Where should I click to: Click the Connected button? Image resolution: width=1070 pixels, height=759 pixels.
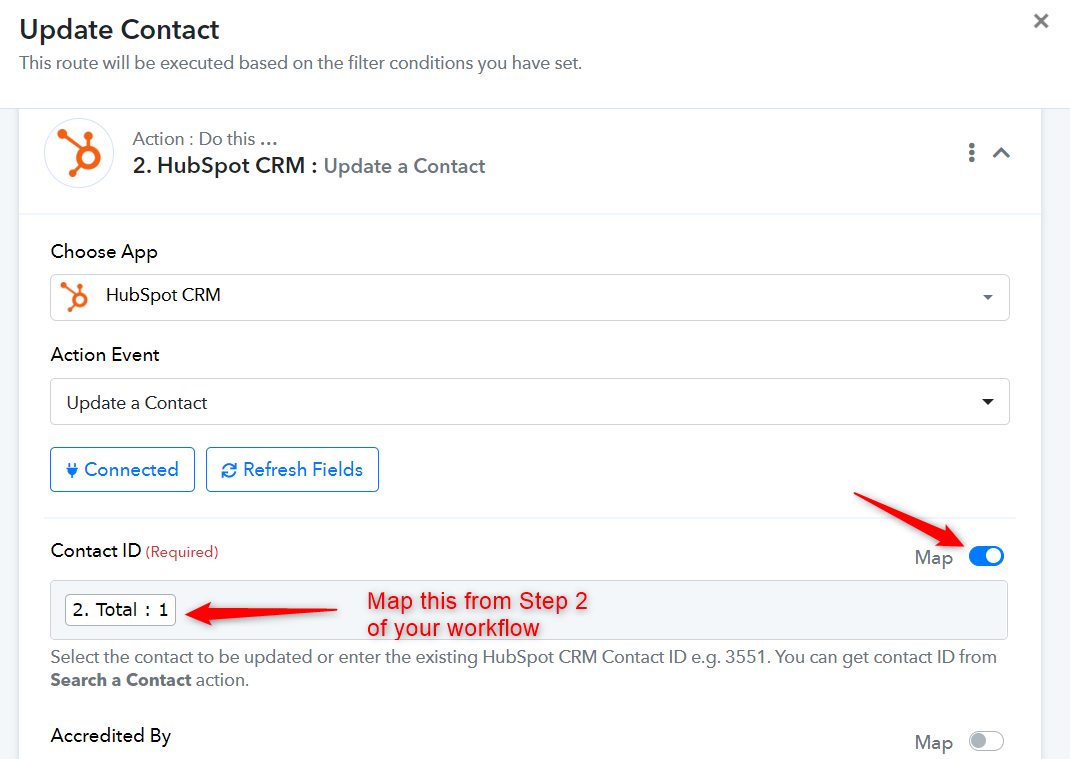coord(122,470)
